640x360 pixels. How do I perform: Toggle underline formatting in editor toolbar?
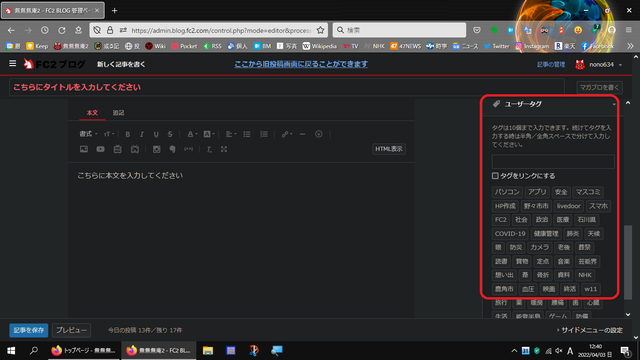click(156, 134)
